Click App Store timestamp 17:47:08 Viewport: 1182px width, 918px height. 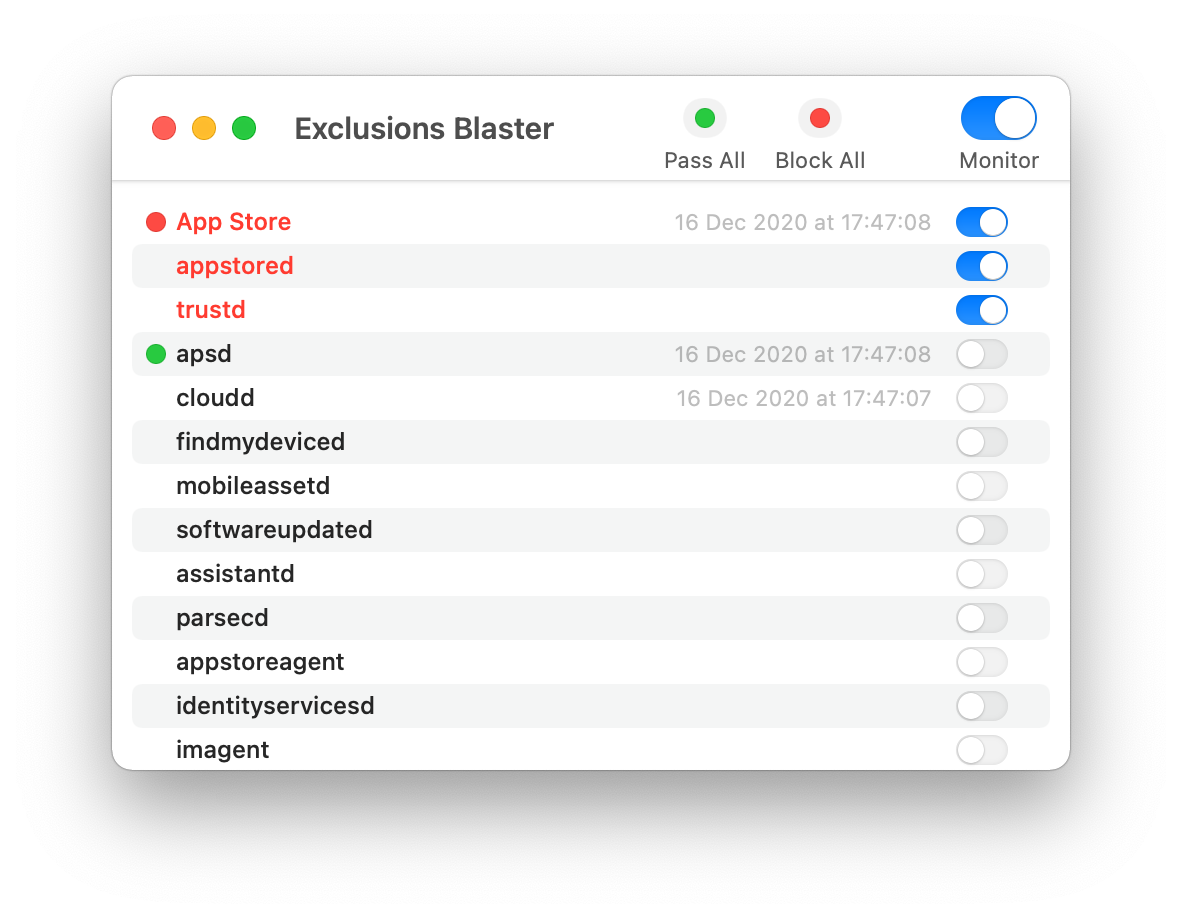[802, 222]
